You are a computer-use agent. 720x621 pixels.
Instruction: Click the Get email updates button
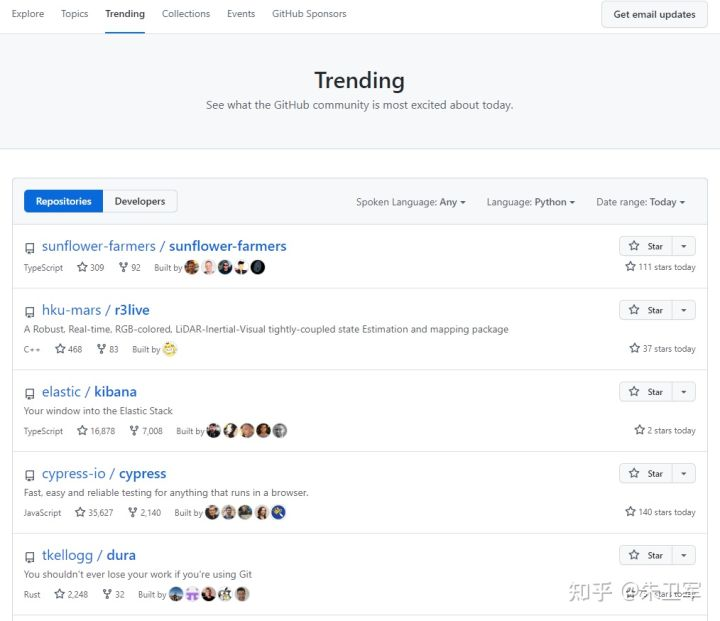(x=654, y=14)
